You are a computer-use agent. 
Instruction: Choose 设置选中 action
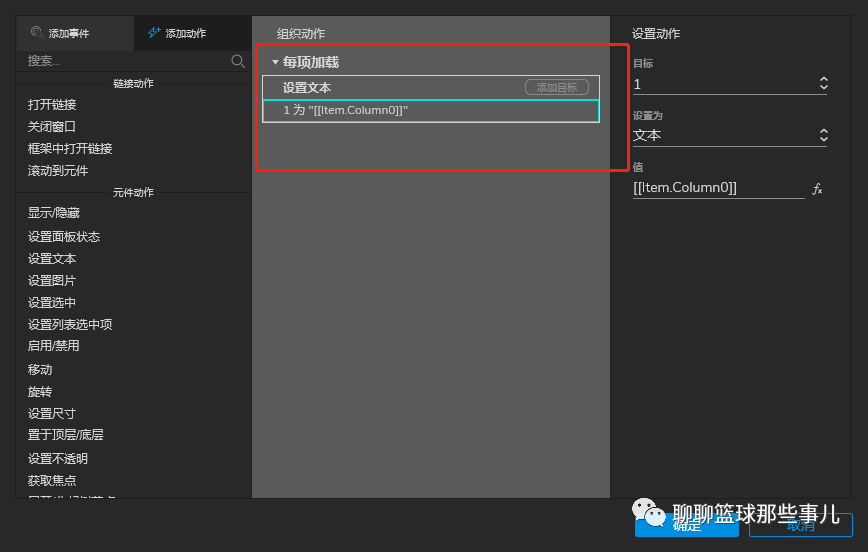point(51,302)
